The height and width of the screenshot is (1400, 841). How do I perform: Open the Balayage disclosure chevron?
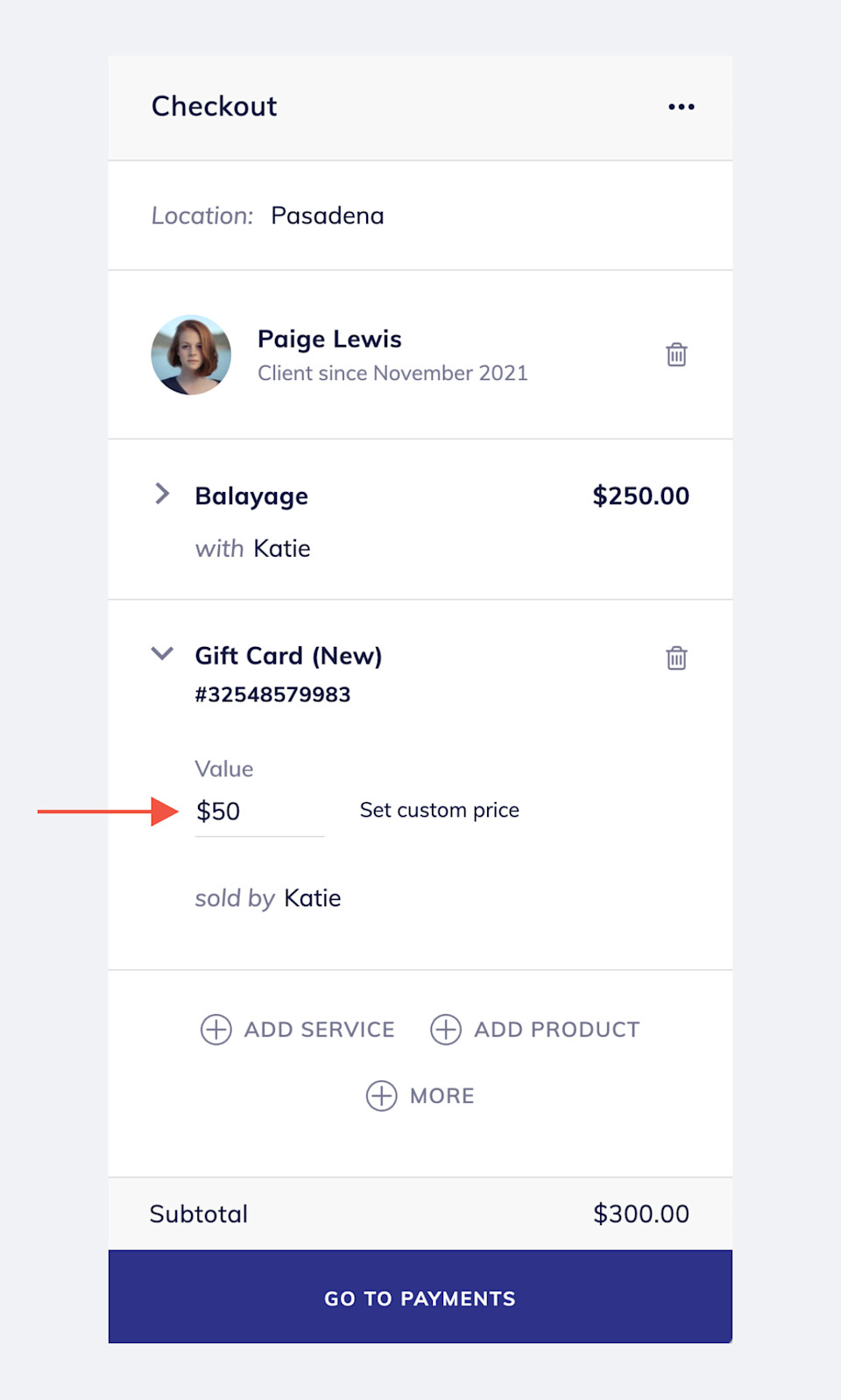coord(163,494)
